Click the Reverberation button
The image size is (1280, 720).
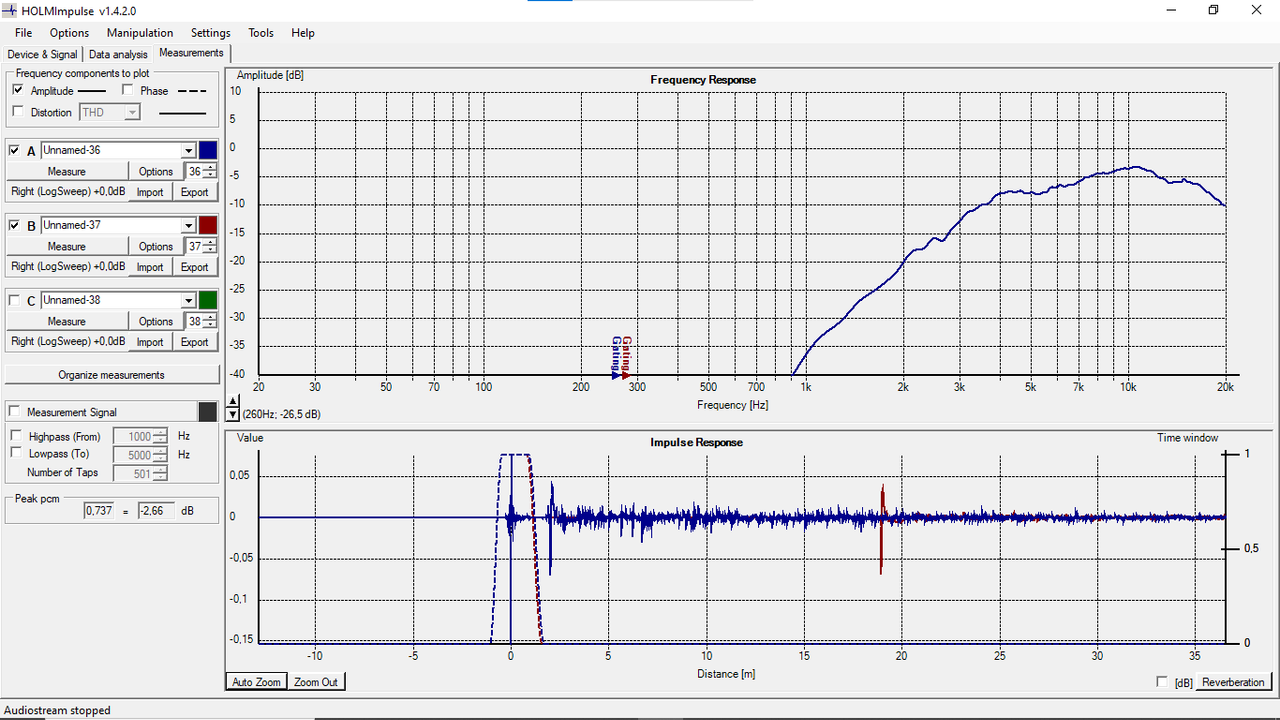point(1233,682)
